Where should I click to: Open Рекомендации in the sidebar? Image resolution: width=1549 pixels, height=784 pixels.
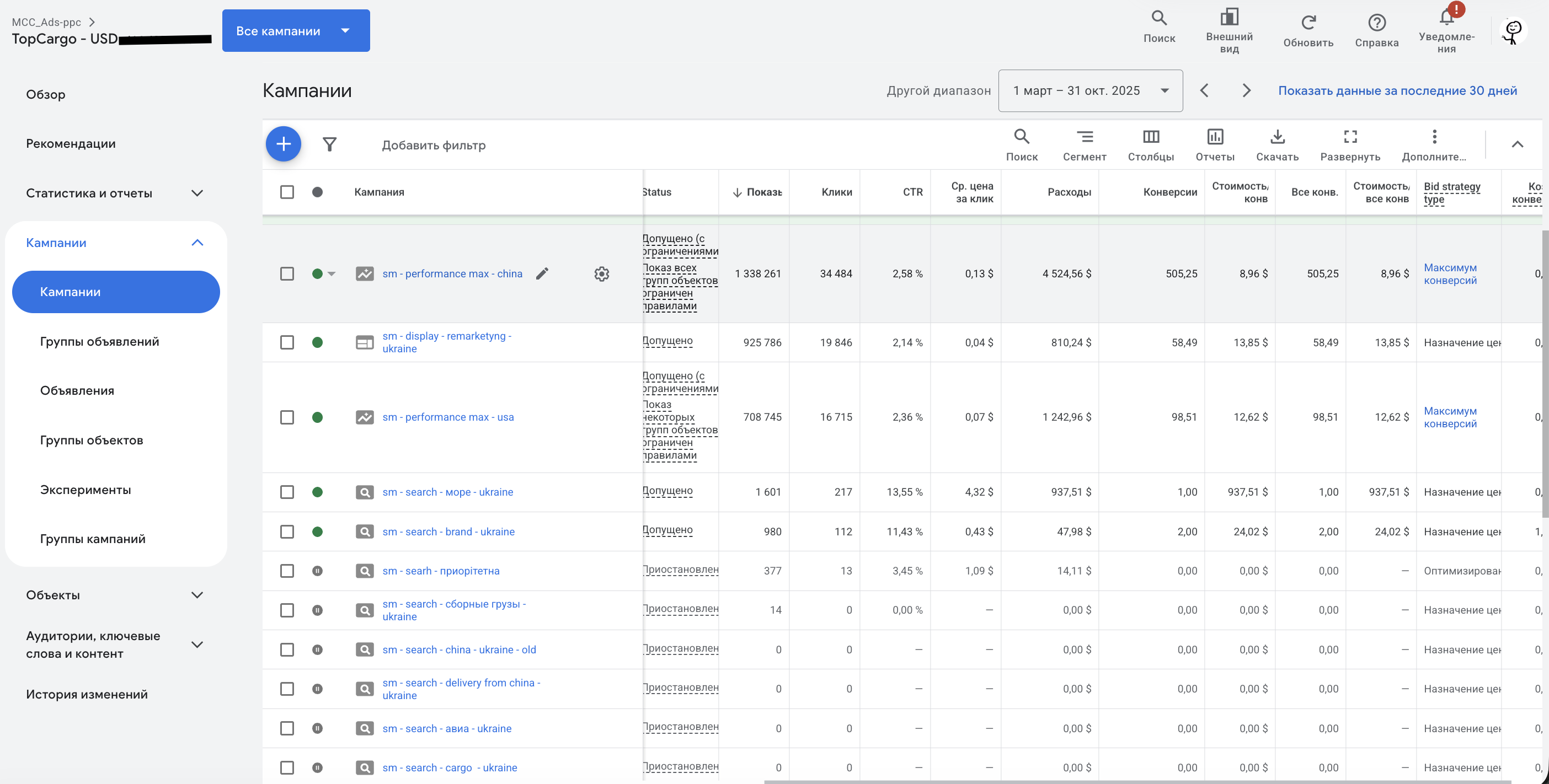71,143
